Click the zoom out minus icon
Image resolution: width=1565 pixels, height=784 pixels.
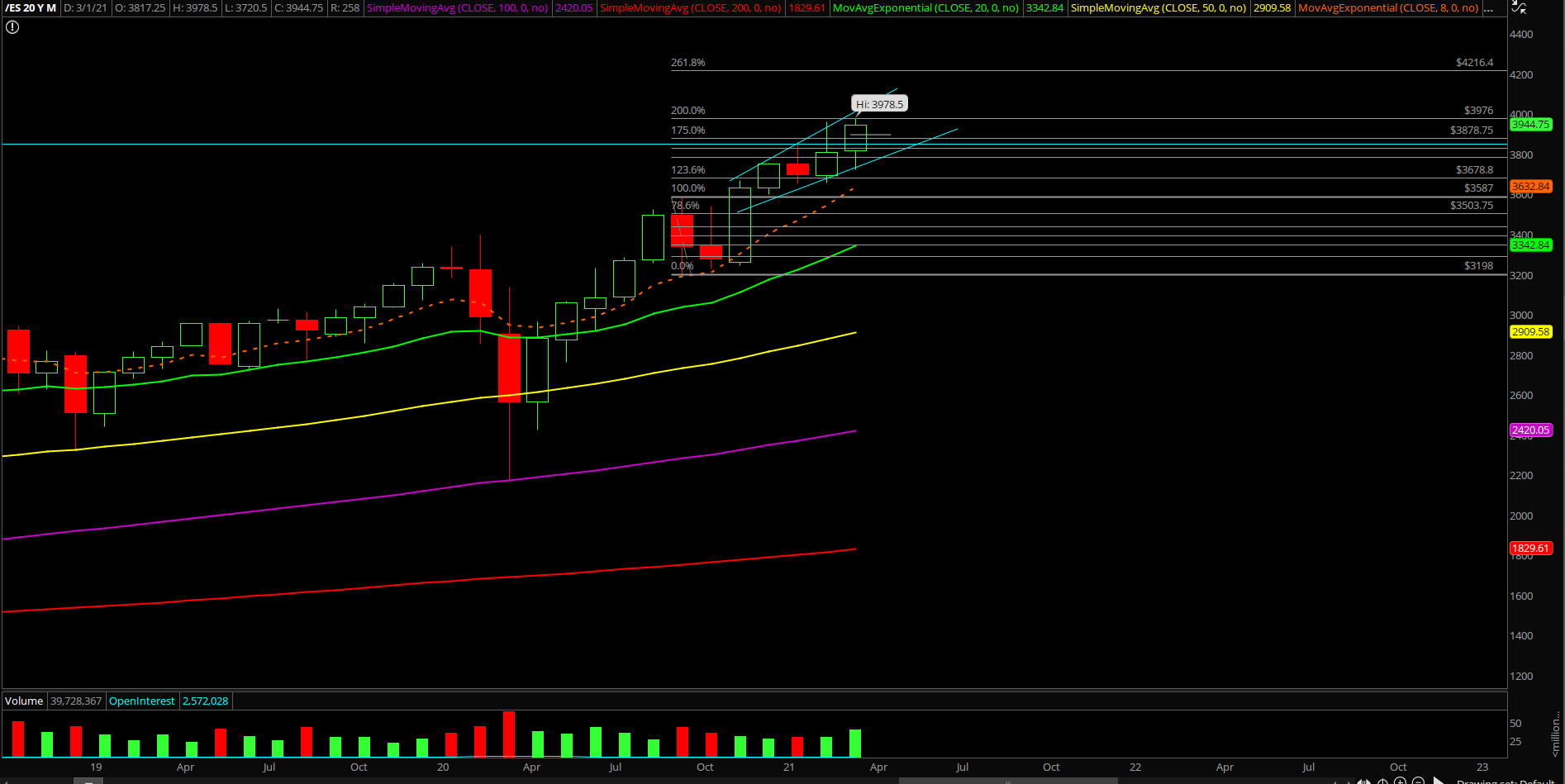pos(1418,781)
